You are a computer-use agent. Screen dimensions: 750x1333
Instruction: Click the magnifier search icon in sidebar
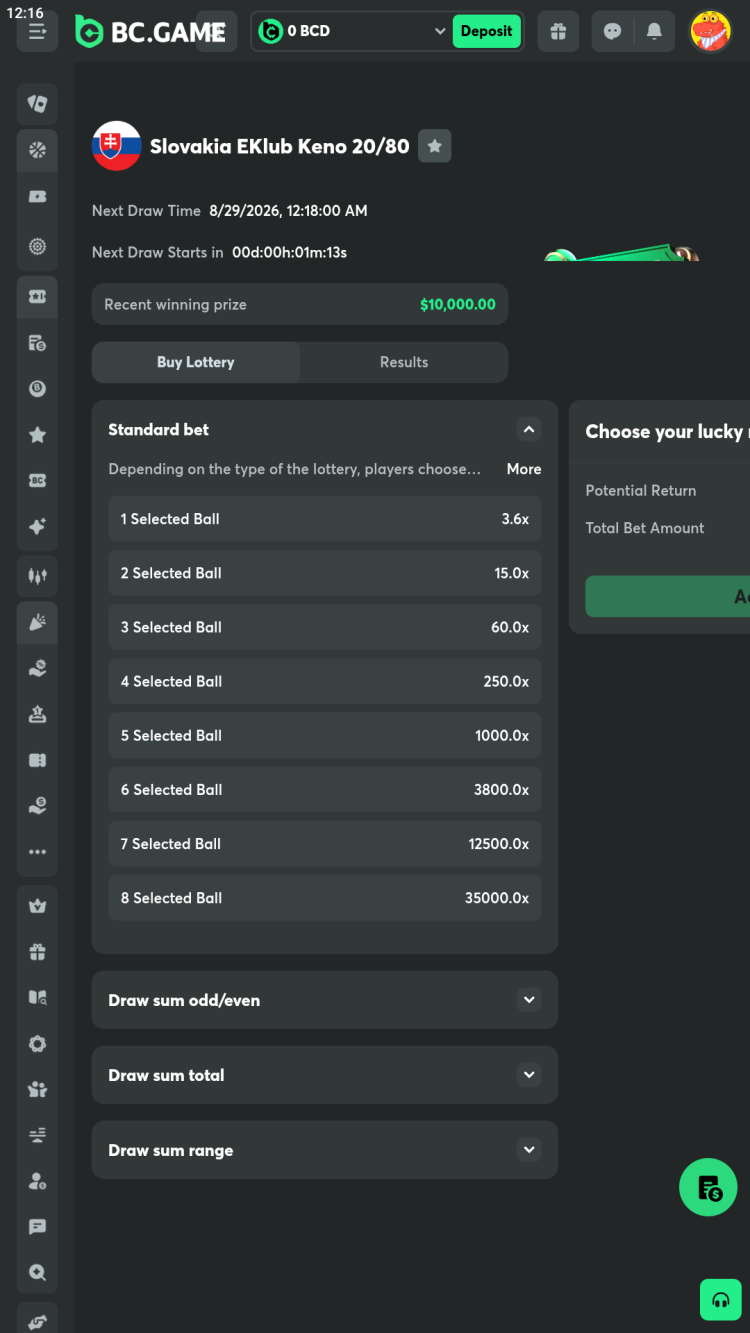(x=37, y=1273)
